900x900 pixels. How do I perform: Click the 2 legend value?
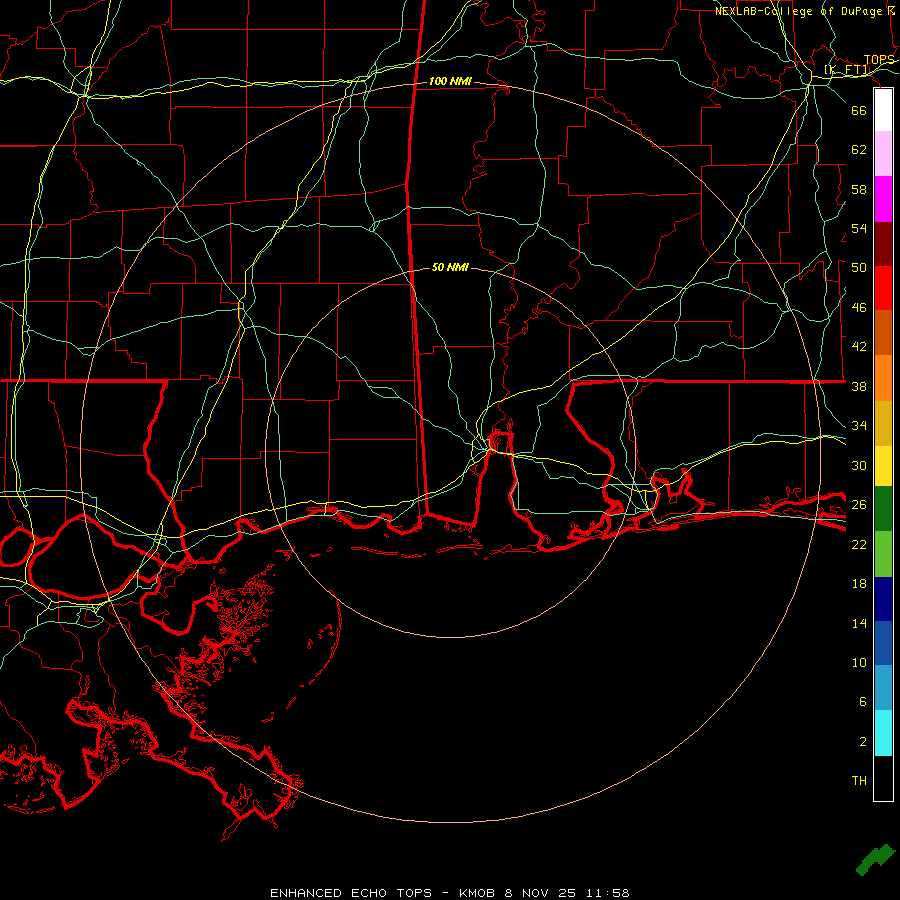[862, 742]
